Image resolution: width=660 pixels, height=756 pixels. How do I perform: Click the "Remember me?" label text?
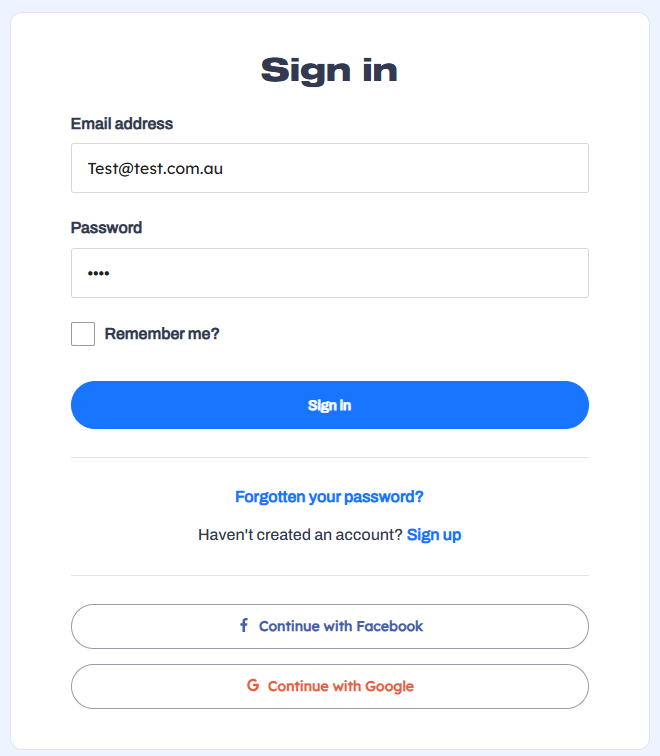click(162, 334)
